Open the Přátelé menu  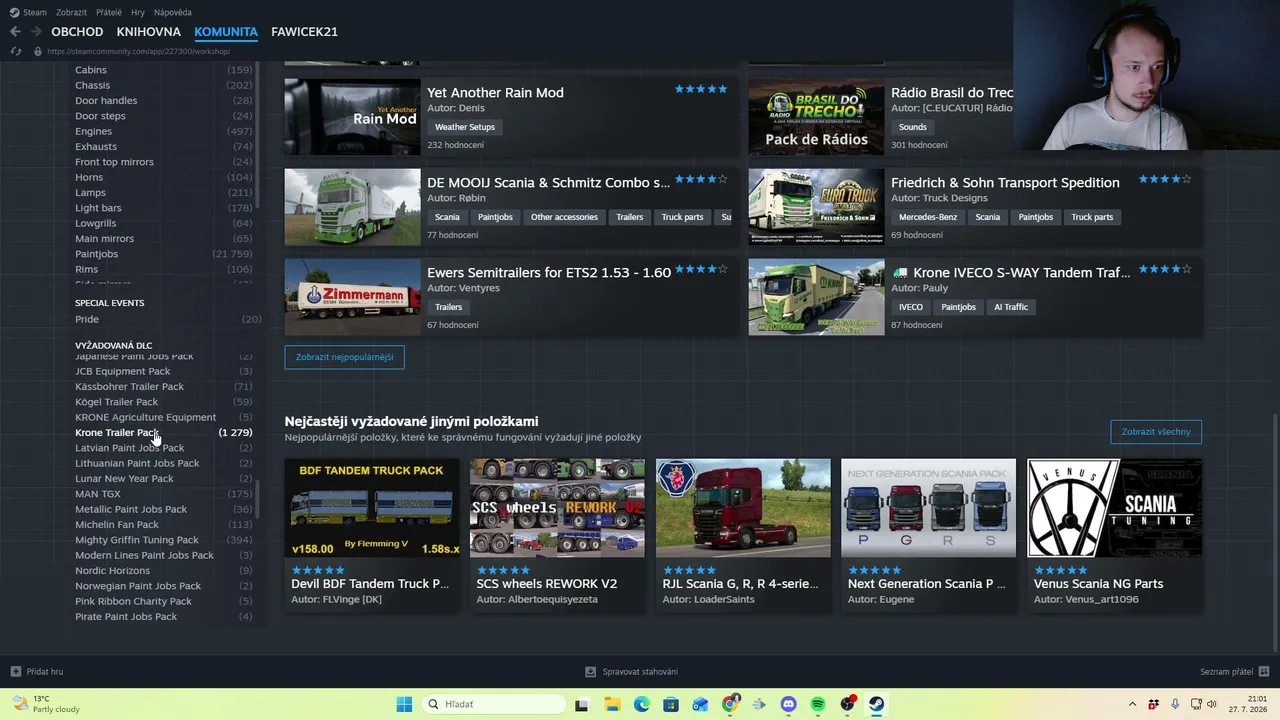tap(109, 12)
